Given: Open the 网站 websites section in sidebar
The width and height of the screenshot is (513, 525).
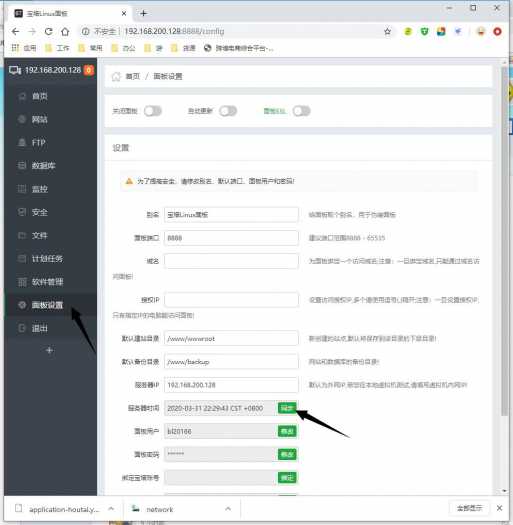Looking at the screenshot, I should (x=51, y=120).
